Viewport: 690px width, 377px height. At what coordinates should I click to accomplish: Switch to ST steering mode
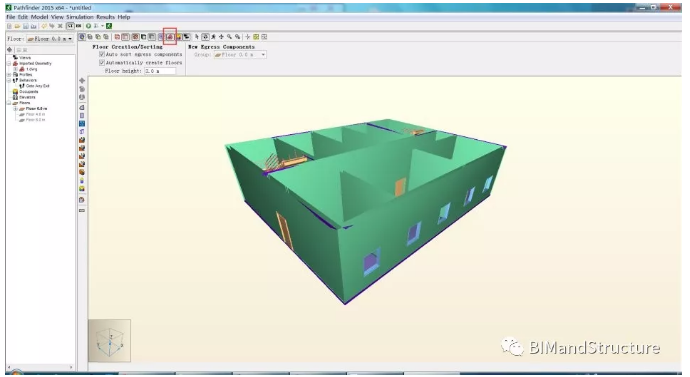tap(70, 26)
